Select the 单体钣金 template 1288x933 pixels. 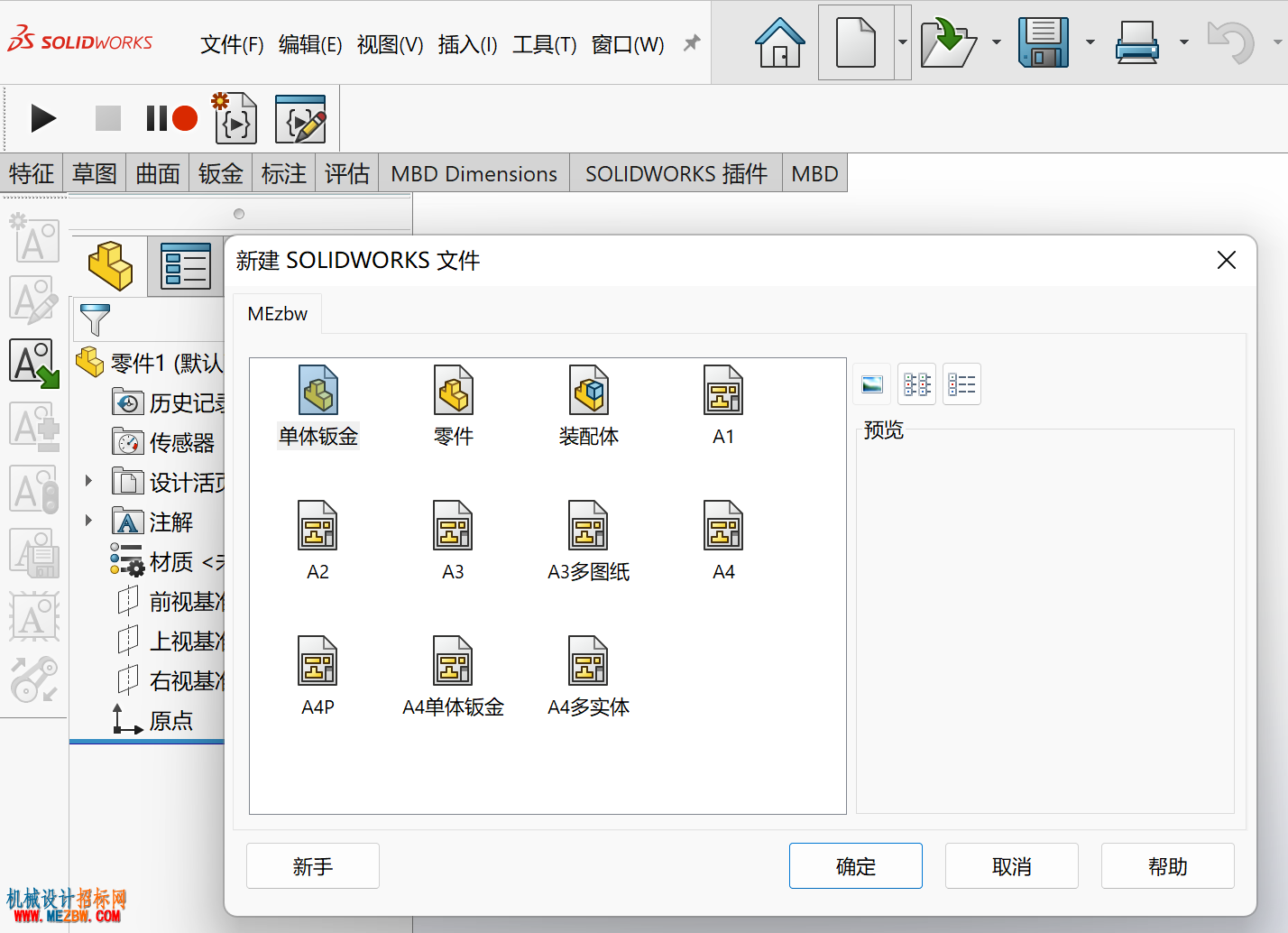pyautogui.click(x=318, y=406)
